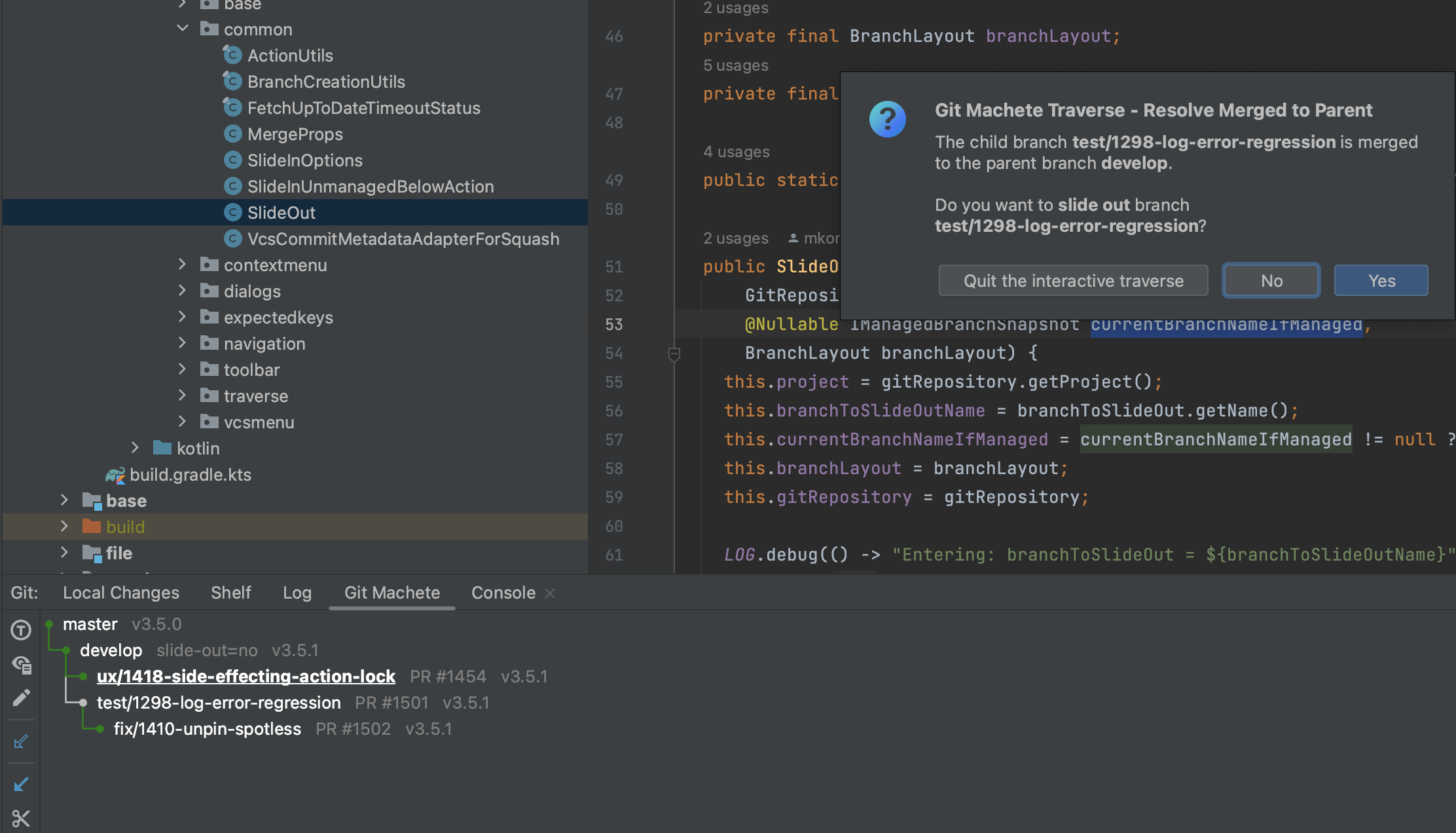Image resolution: width=1456 pixels, height=833 pixels.
Task: Select the MergeProps class
Action: pos(295,134)
